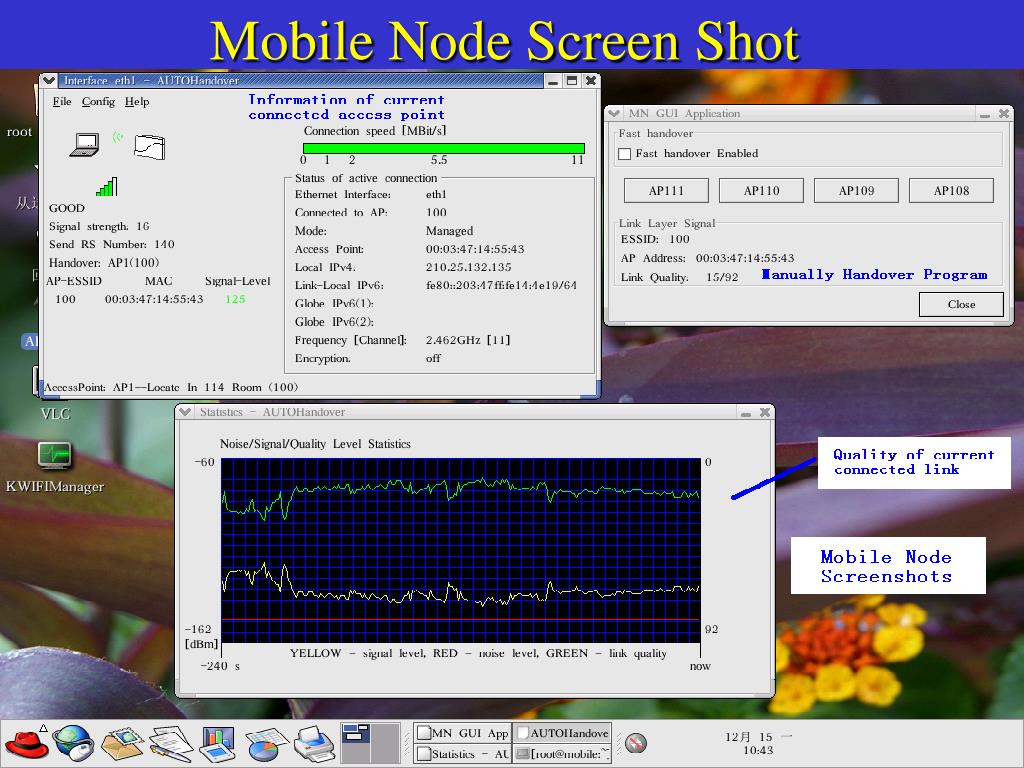Click the MAC address 00:03:47:14:55:43 in AP list
Screen dimensions: 1024x768
(x=154, y=299)
